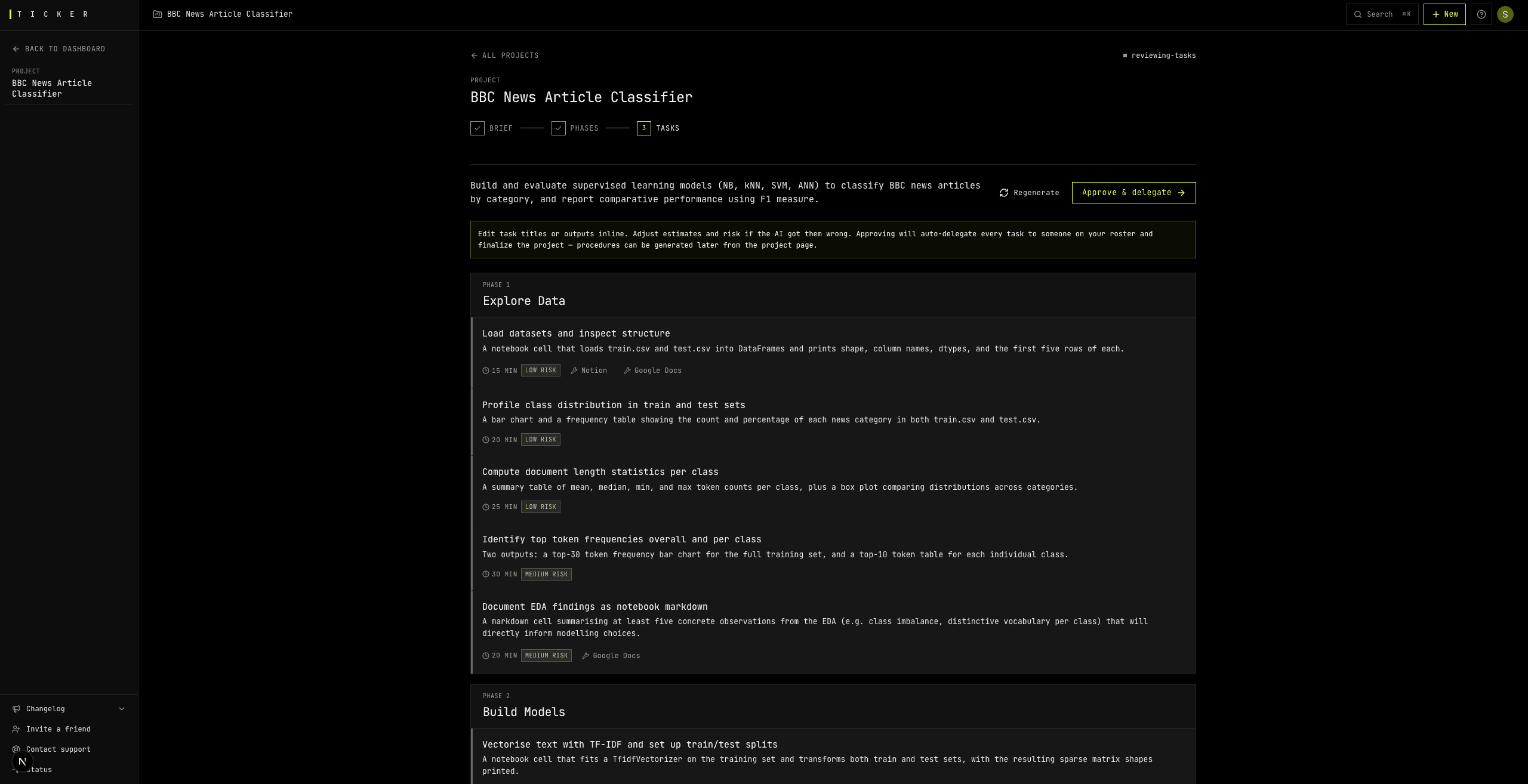Click wrench icon beside Google Docs in Load datasets
The width and height of the screenshot is (1528, 784).
[627, 371]
